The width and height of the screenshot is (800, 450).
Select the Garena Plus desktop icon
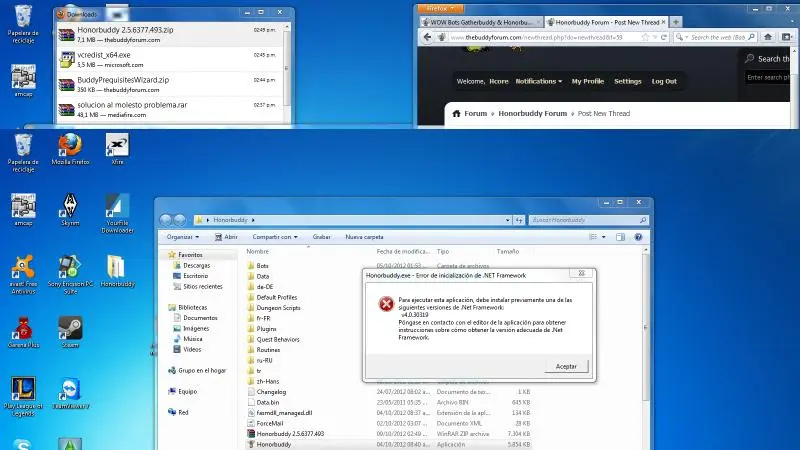pos(23,332)
